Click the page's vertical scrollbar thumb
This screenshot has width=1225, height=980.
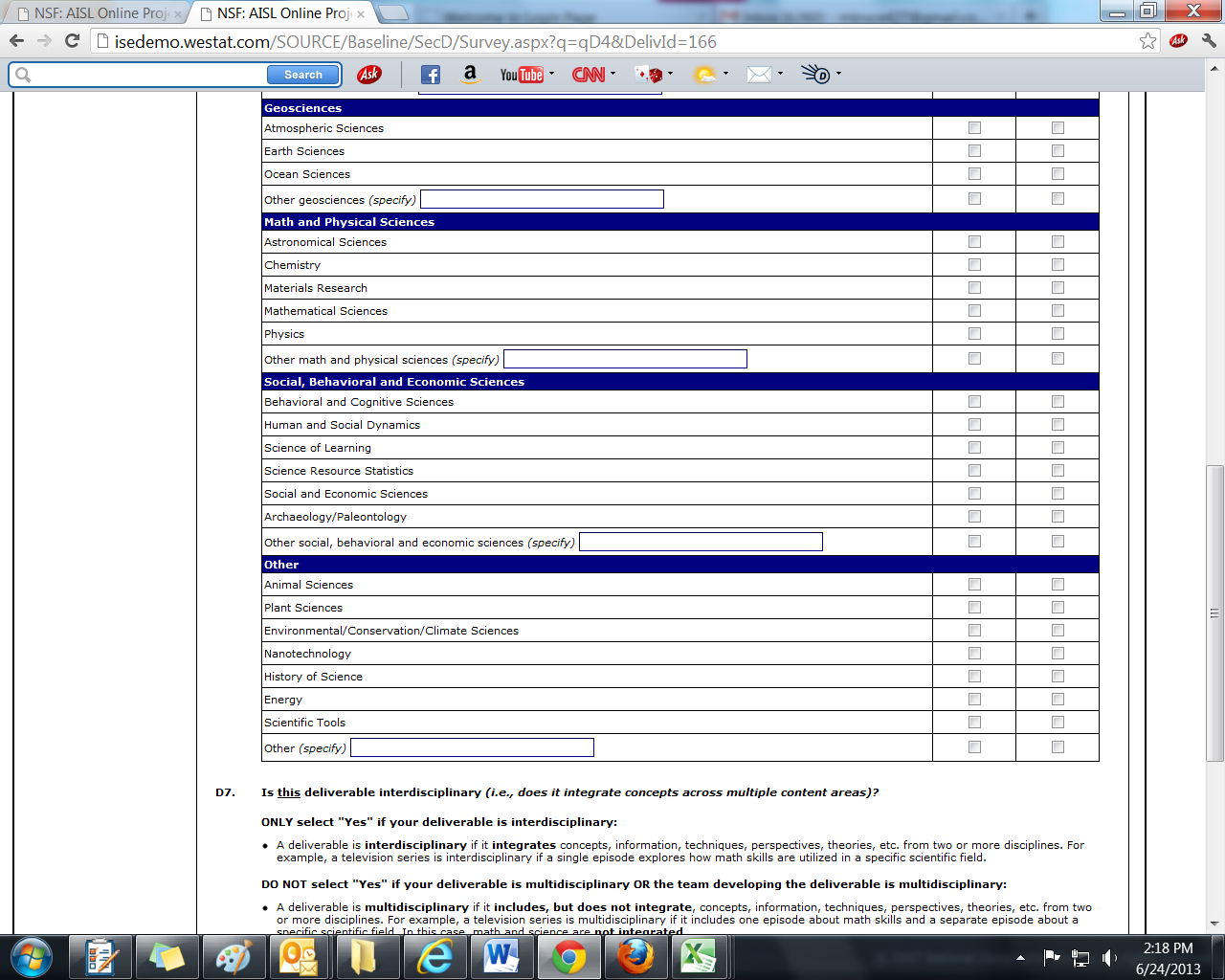pyautogui.click(x=1214, y=612)
